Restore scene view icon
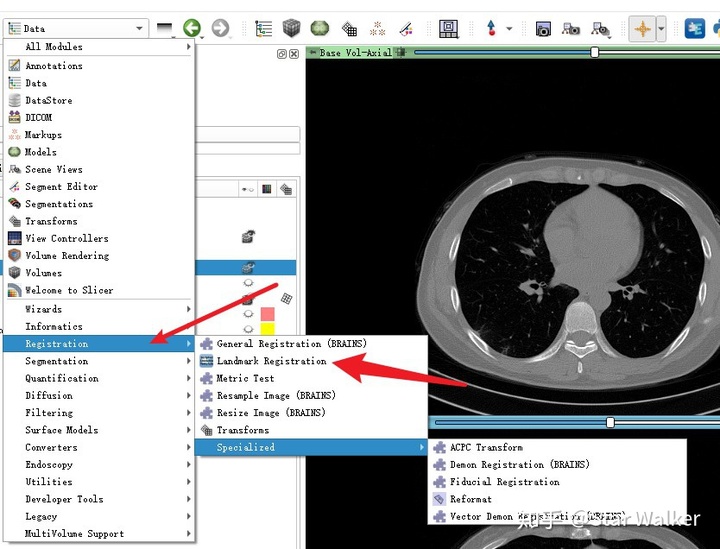720x549 pixels. pyautogui.click(x=600, y=29)
